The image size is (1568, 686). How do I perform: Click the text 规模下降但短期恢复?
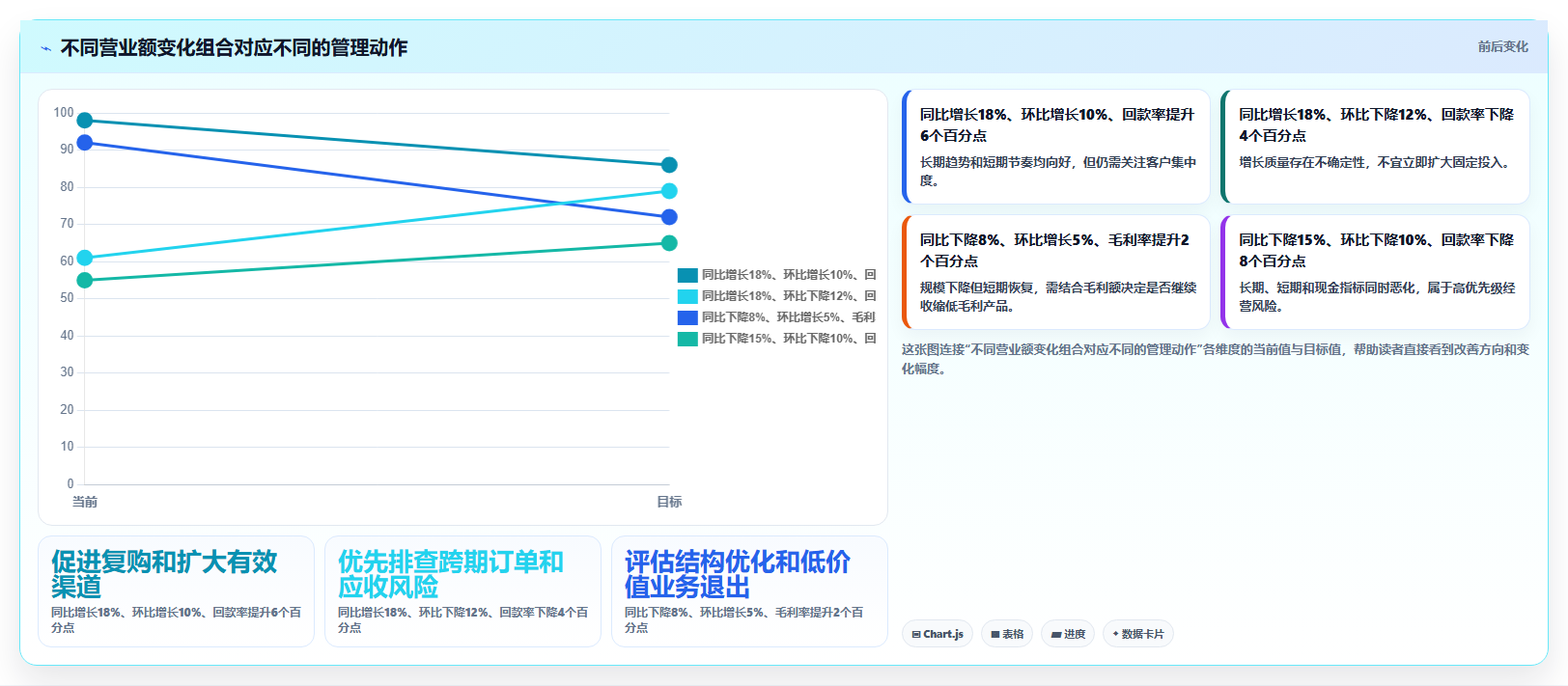(976, 288)
